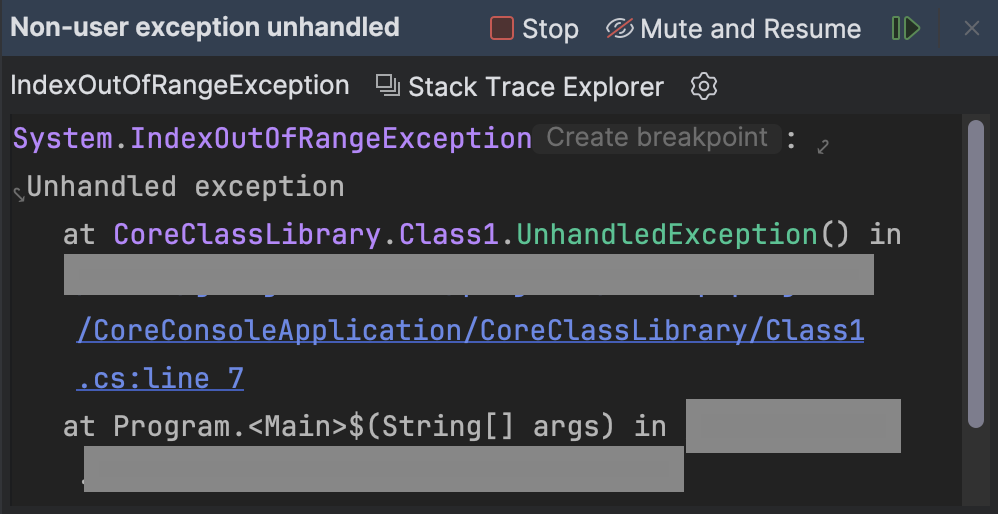Open the exception settings gear
Screen dimensions: 998x514
[x=704, y=87]
